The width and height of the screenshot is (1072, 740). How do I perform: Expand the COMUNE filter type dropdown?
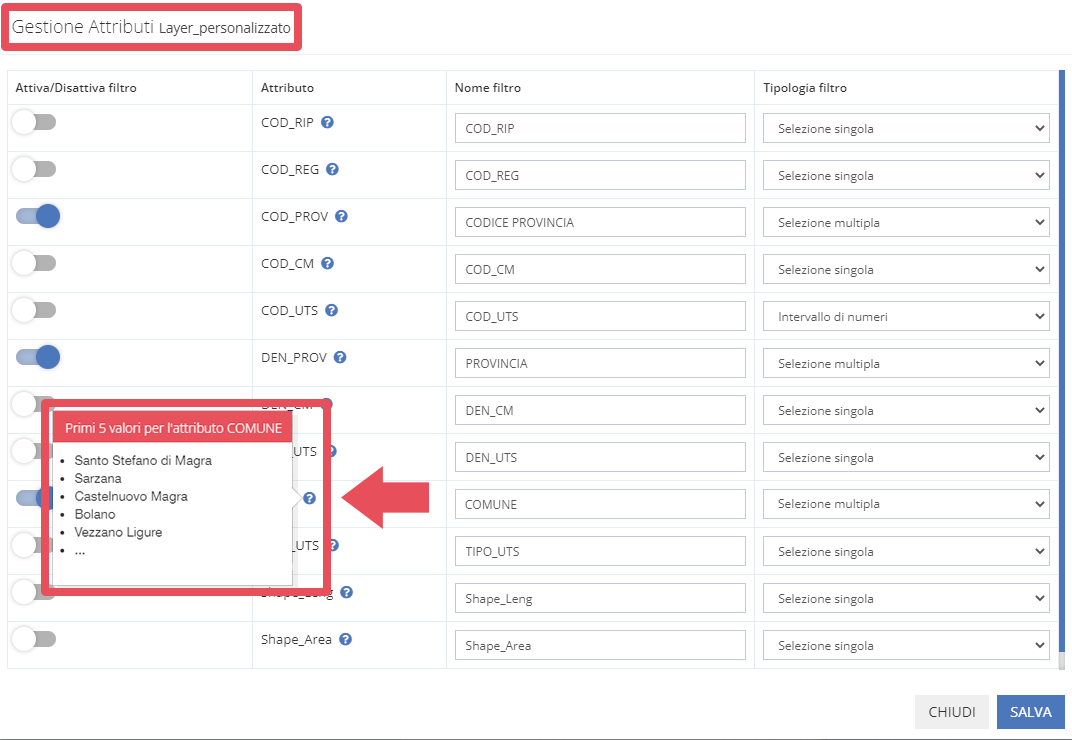(x=905, y=505)
